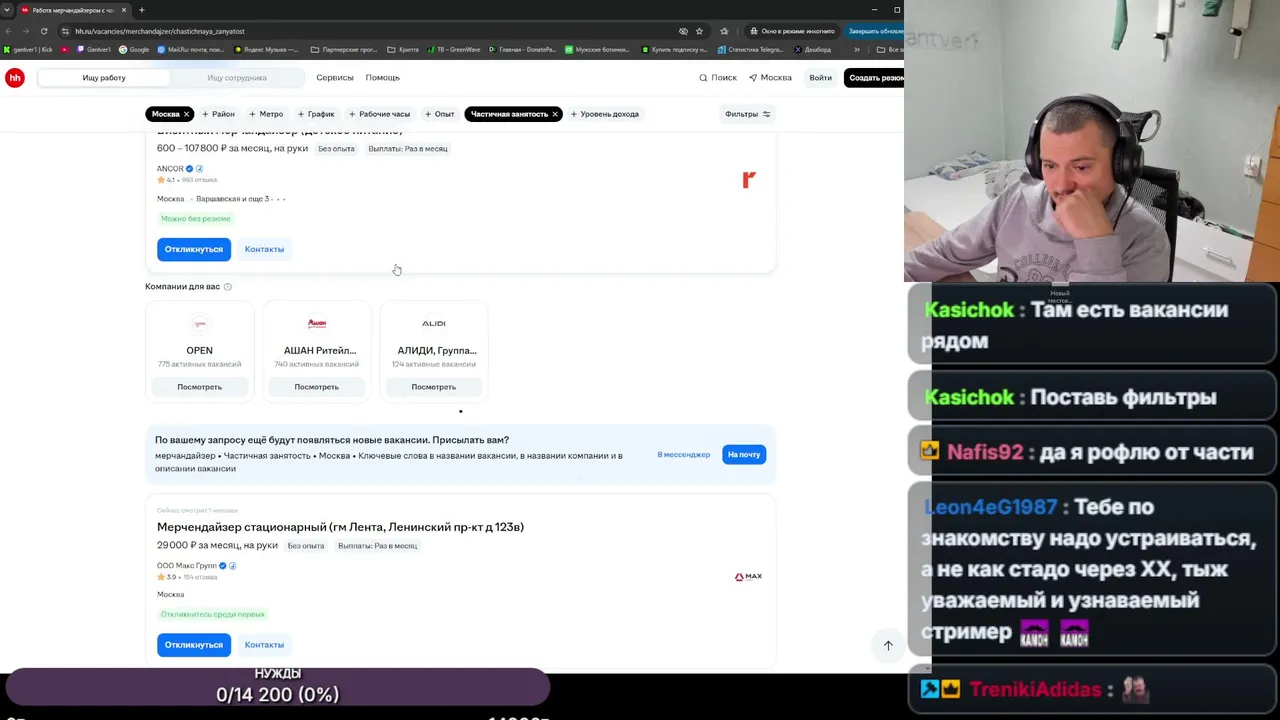Click the ANCOR employer logo on the right
Viewport: 1280px width, 720px height.
point(749,180)
